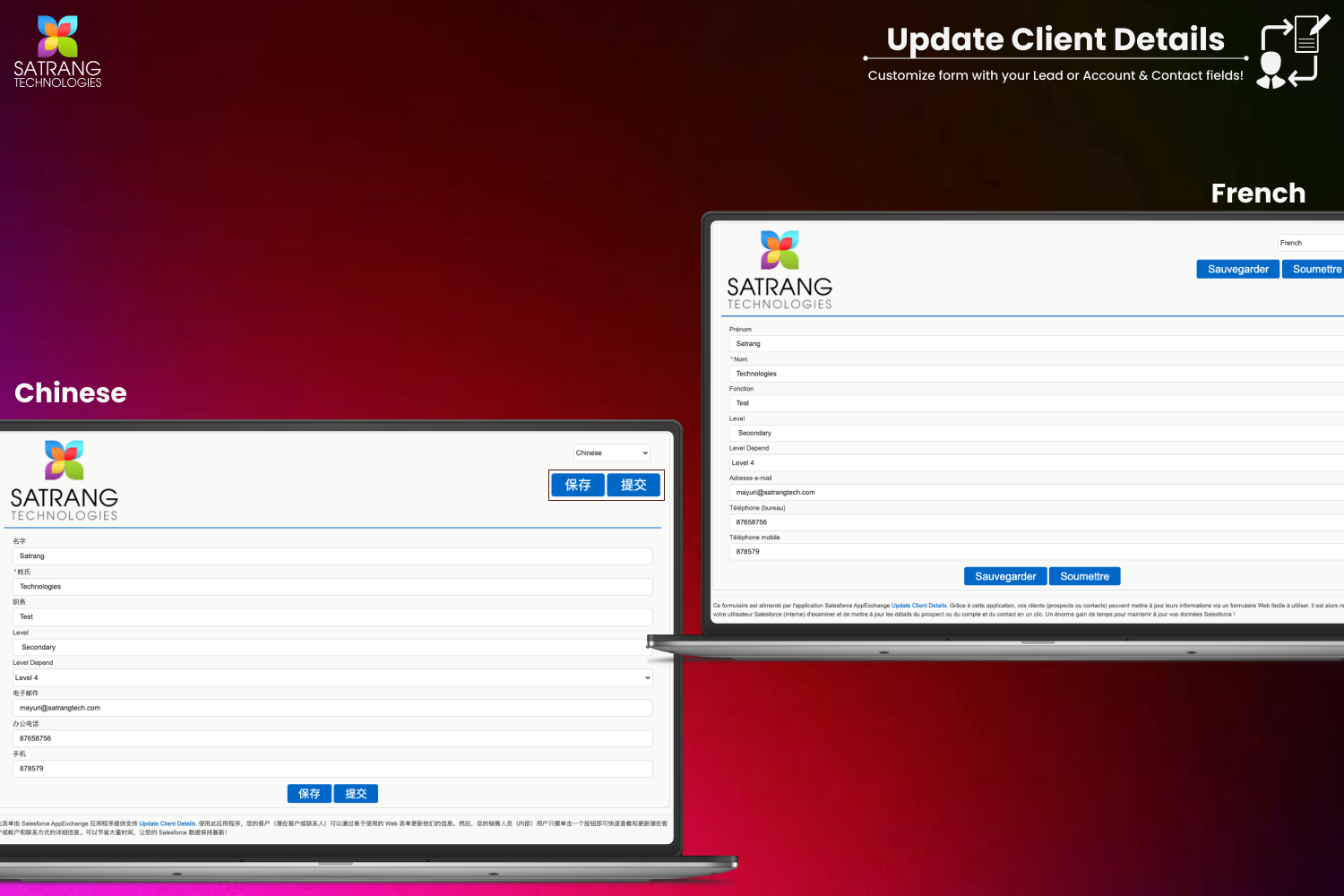Click the bottom 保存 button in Chinese form
The width and height of the screenshot is (1344, 896).
click(309, 794)
